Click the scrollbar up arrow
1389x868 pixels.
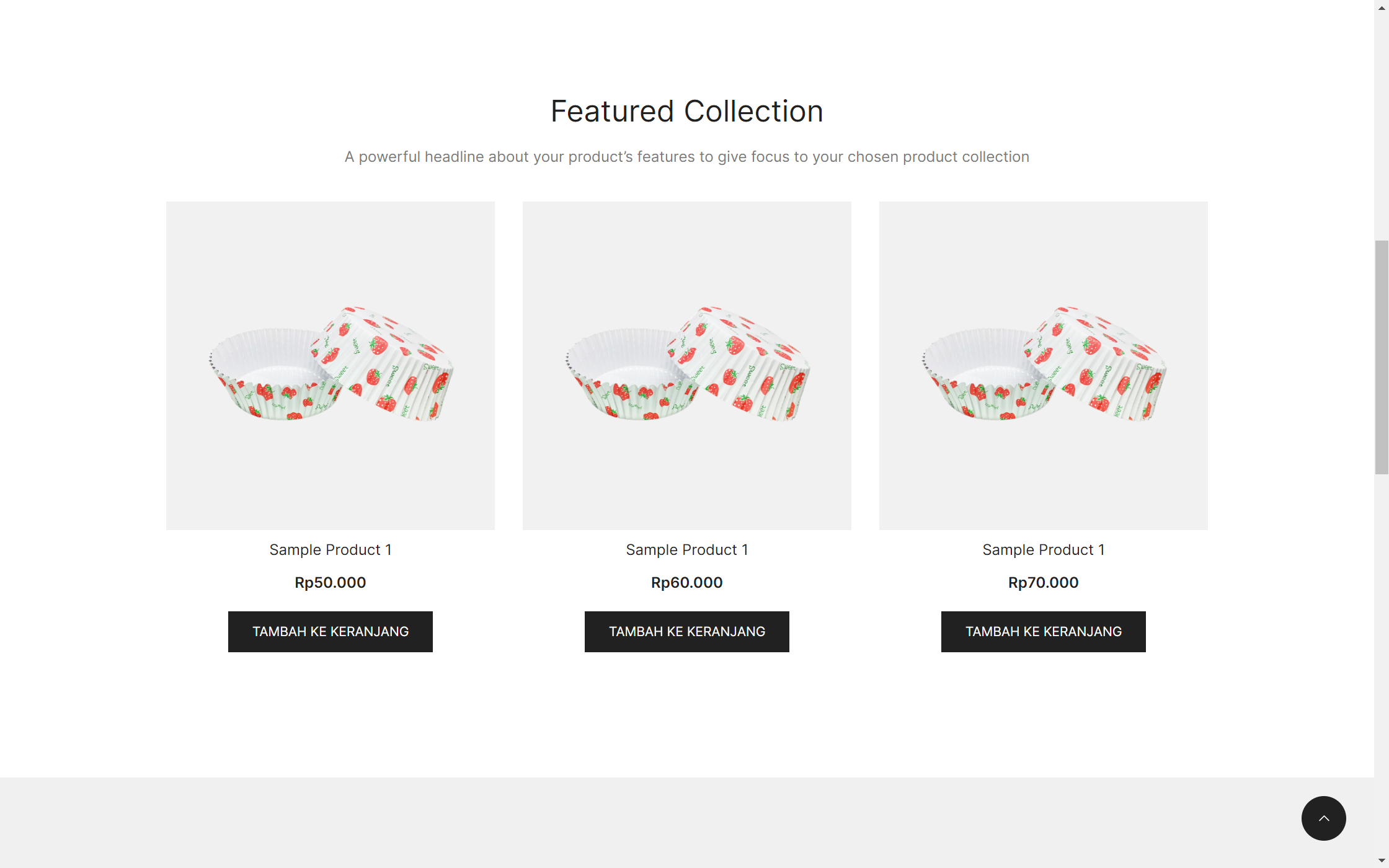coord(1382,8)
